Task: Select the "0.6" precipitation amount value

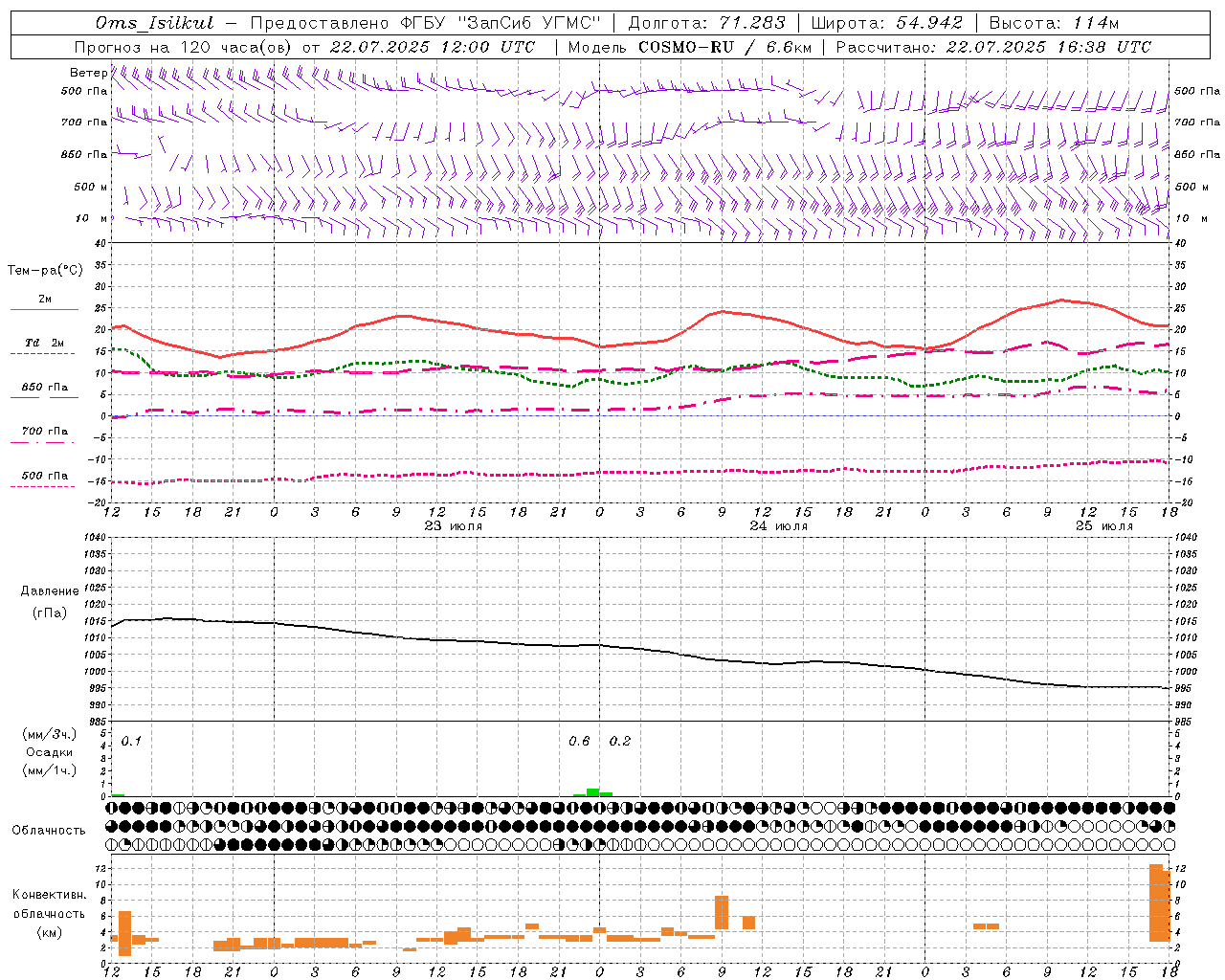Action: click(x=580, y=742)
